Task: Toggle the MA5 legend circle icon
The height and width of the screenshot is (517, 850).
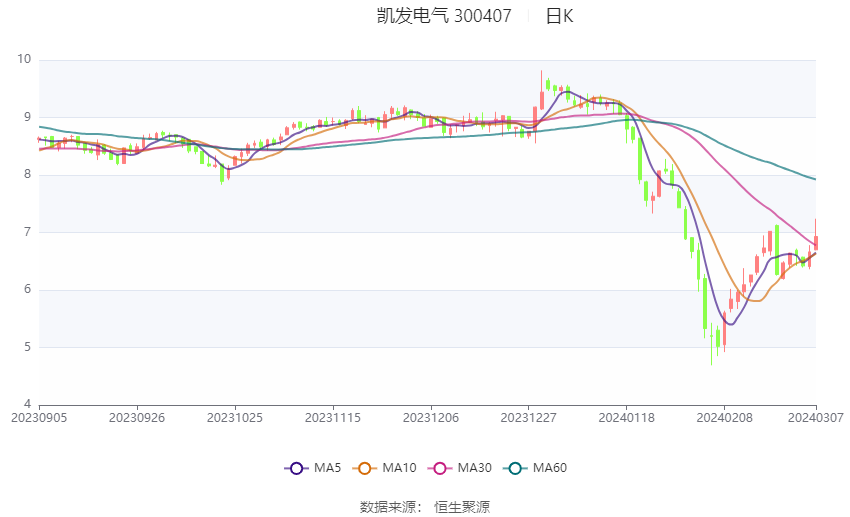Action: tap(296, 468)
